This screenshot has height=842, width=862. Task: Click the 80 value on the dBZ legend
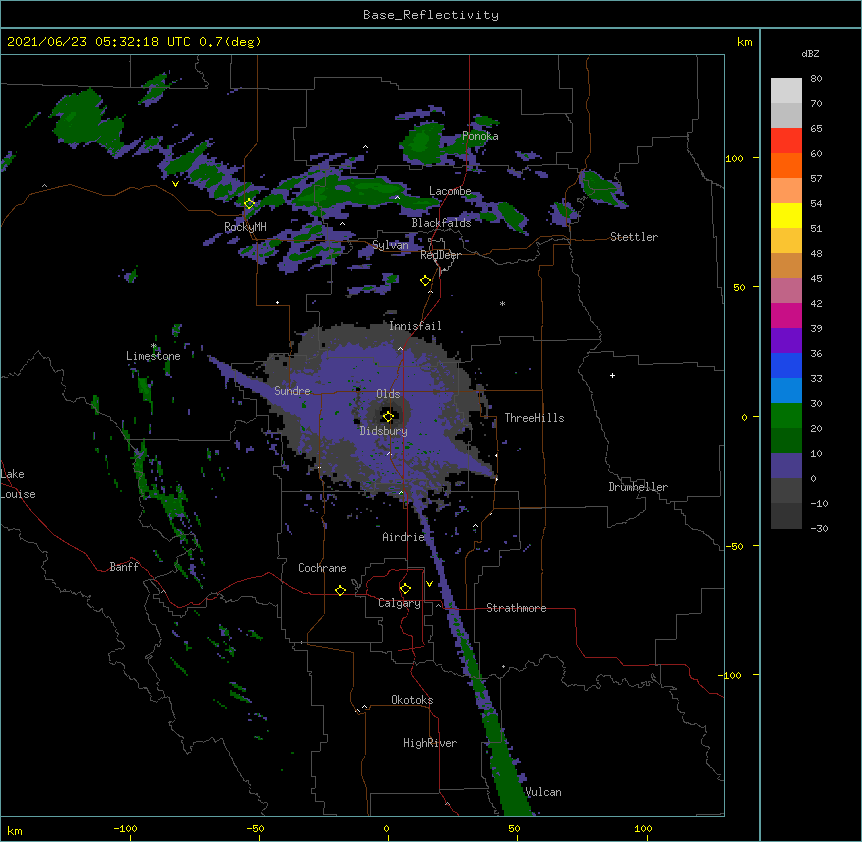tap(816, 79)
